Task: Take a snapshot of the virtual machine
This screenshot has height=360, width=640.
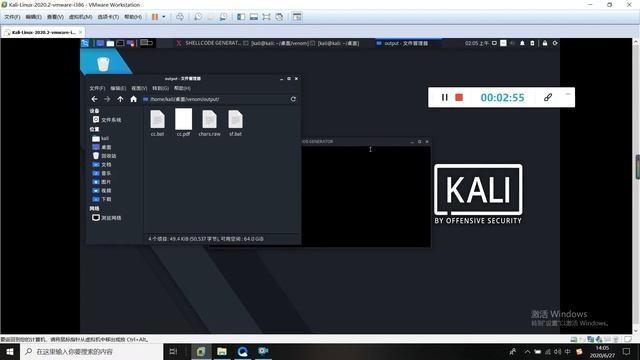Action: 198,17
